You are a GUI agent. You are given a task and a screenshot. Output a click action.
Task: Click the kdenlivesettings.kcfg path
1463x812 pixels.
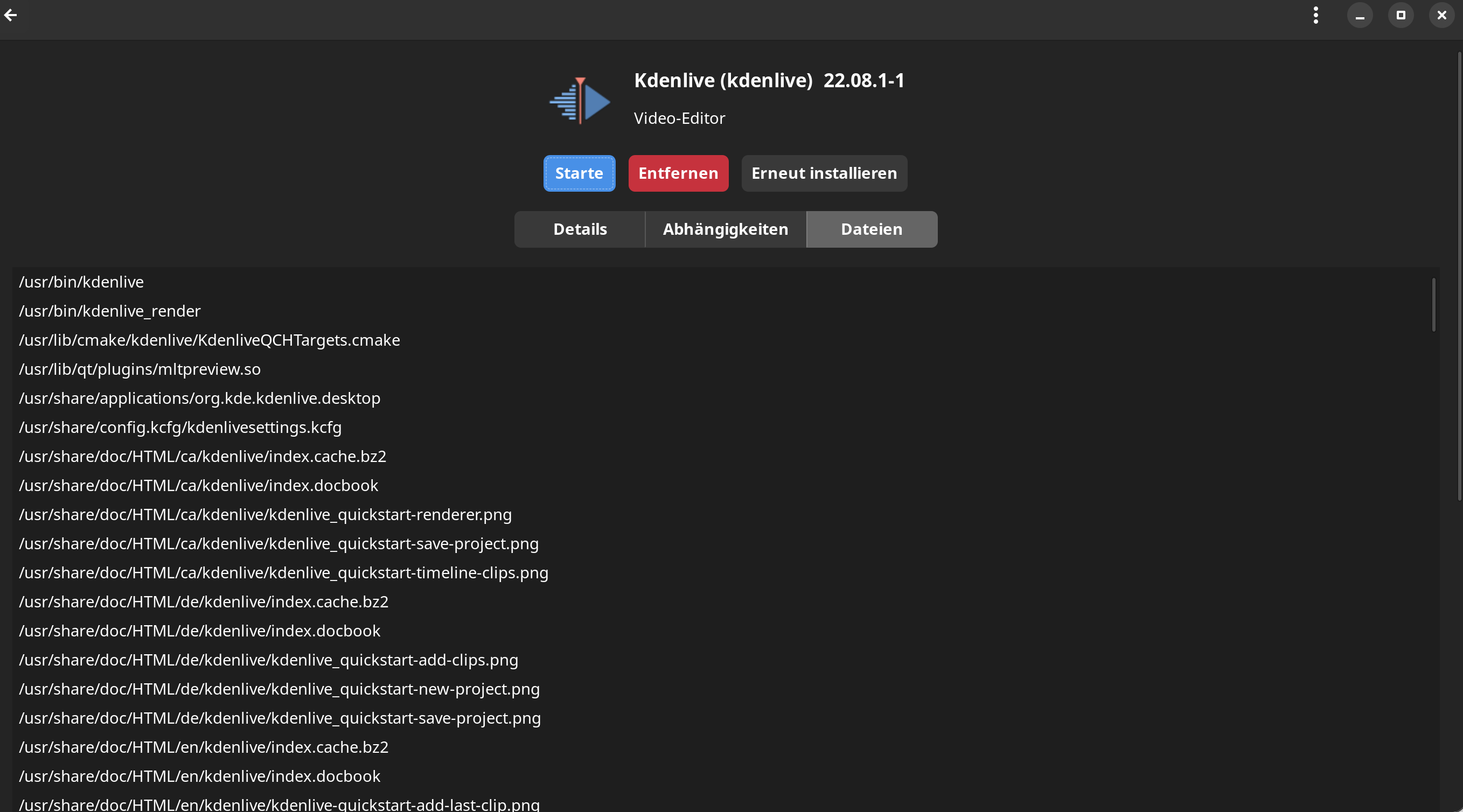coord(180,427)
